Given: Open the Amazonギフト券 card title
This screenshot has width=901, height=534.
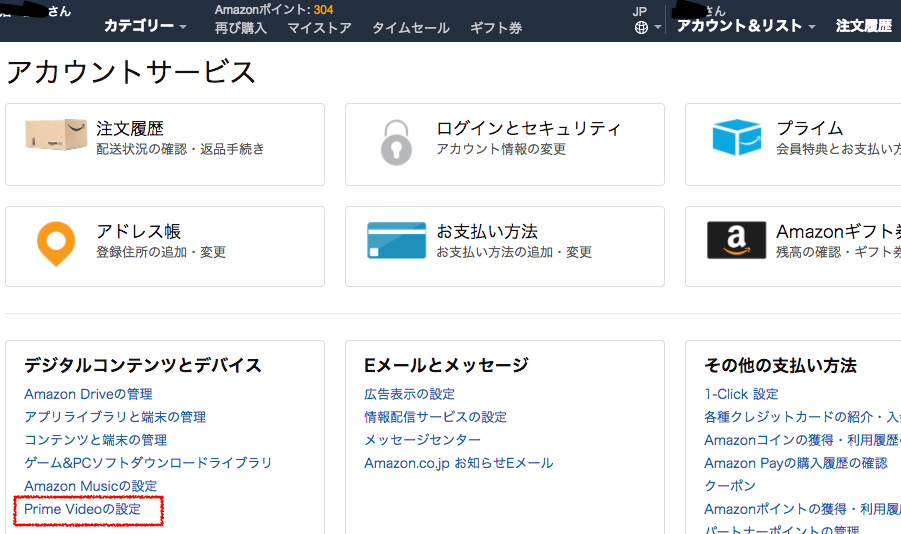Looking at the screenshot, I should [838, 232].
